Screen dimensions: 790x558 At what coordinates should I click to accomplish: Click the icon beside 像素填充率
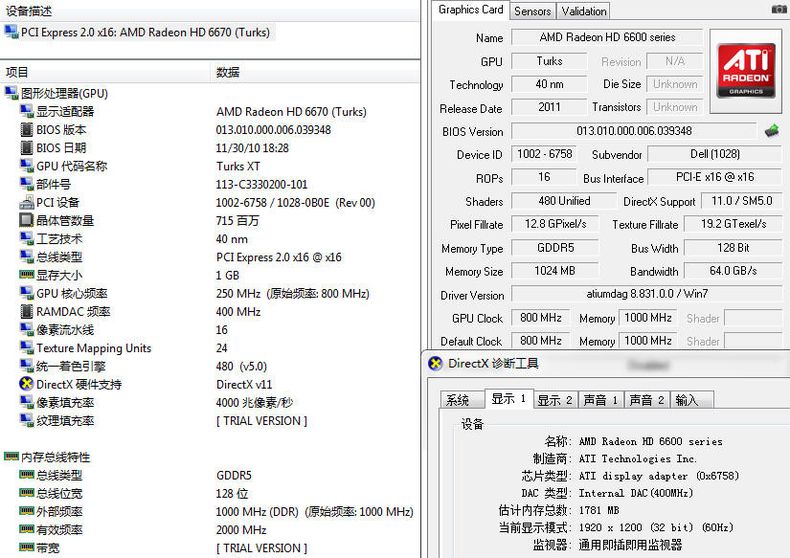[x=27, y=401]
